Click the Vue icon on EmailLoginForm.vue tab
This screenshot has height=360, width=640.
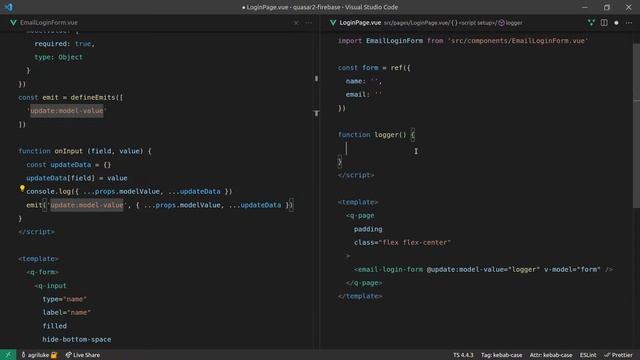tap(13, 23)
